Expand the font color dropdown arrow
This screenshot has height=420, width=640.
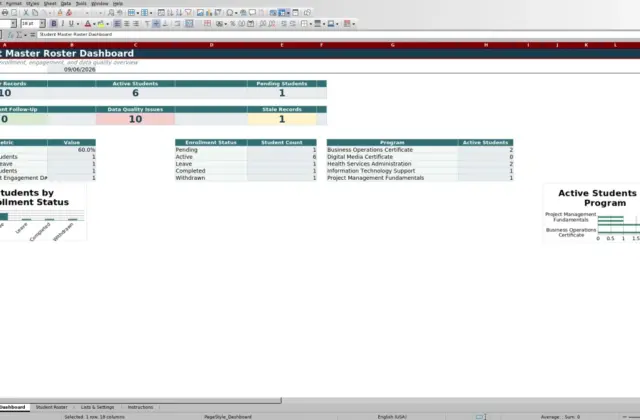[94, 24]
